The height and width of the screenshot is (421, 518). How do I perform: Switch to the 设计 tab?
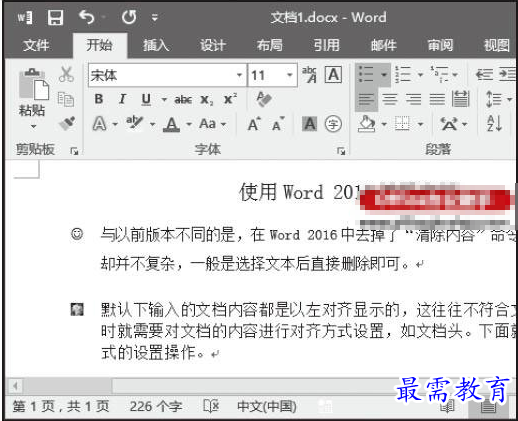pos(213,45)
